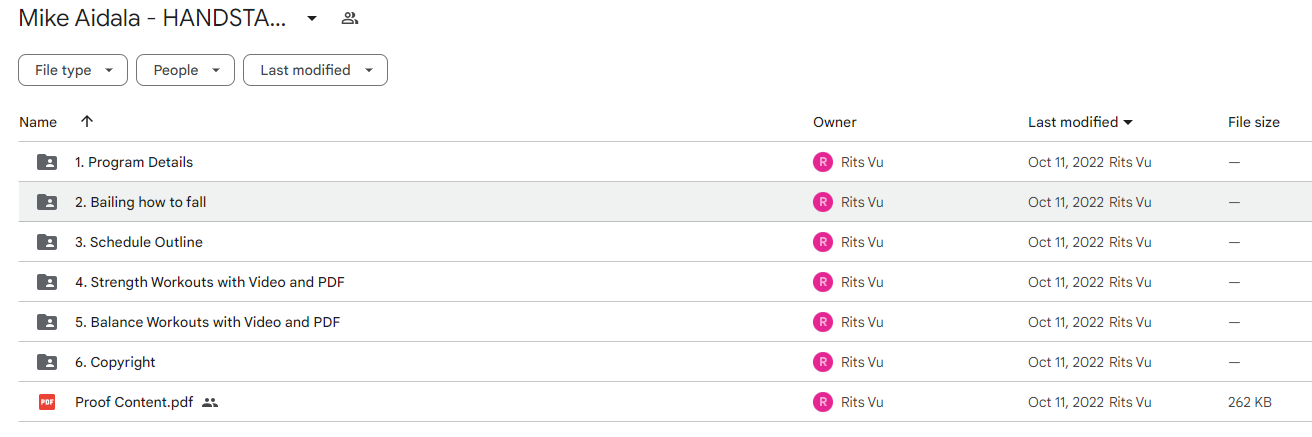Click the Name column header

(38, 122)
